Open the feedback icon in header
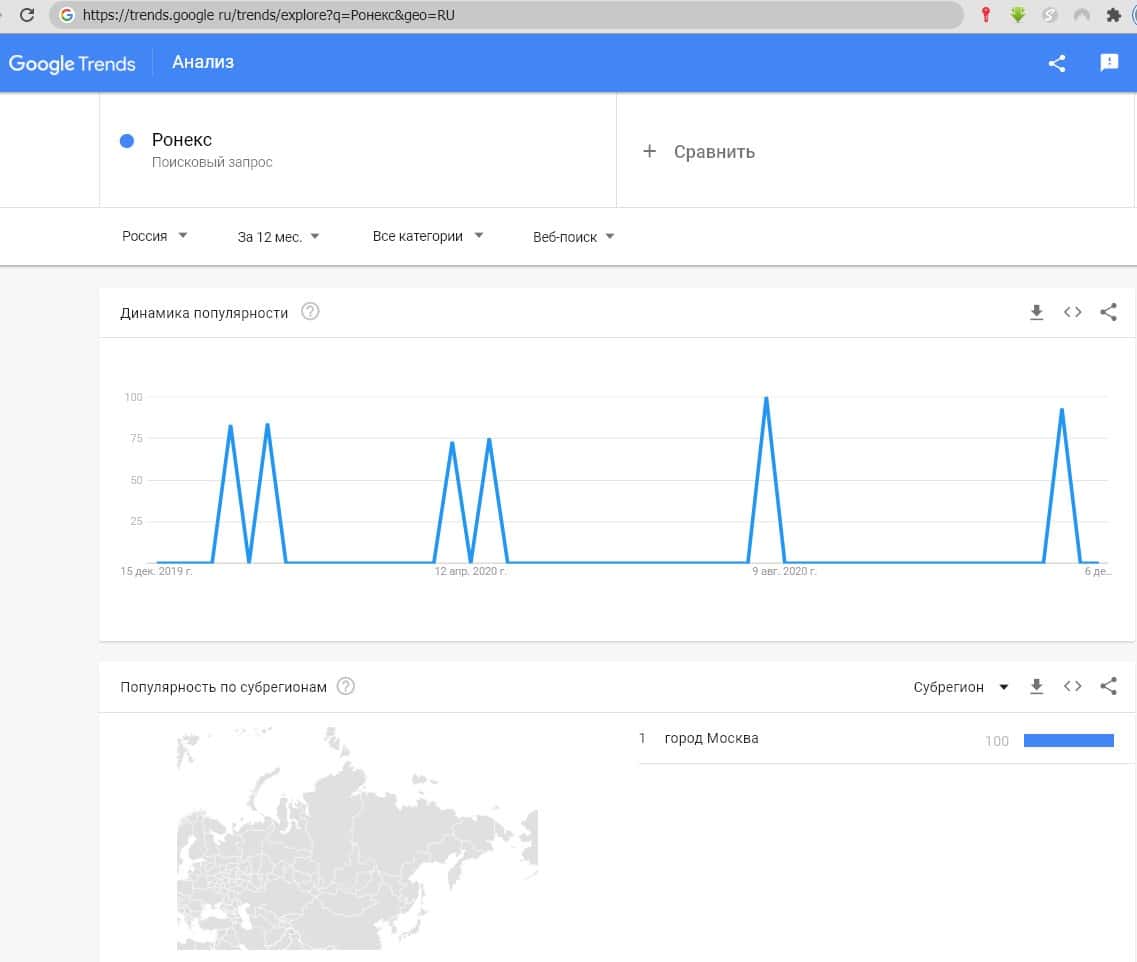Image resolution: width=1137 pixels, height=962 pixels. (x=1109, y=63)
